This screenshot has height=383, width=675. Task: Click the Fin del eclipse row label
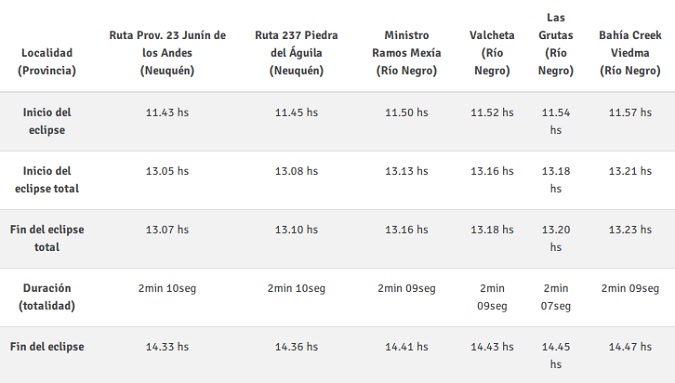click(47, 346)
